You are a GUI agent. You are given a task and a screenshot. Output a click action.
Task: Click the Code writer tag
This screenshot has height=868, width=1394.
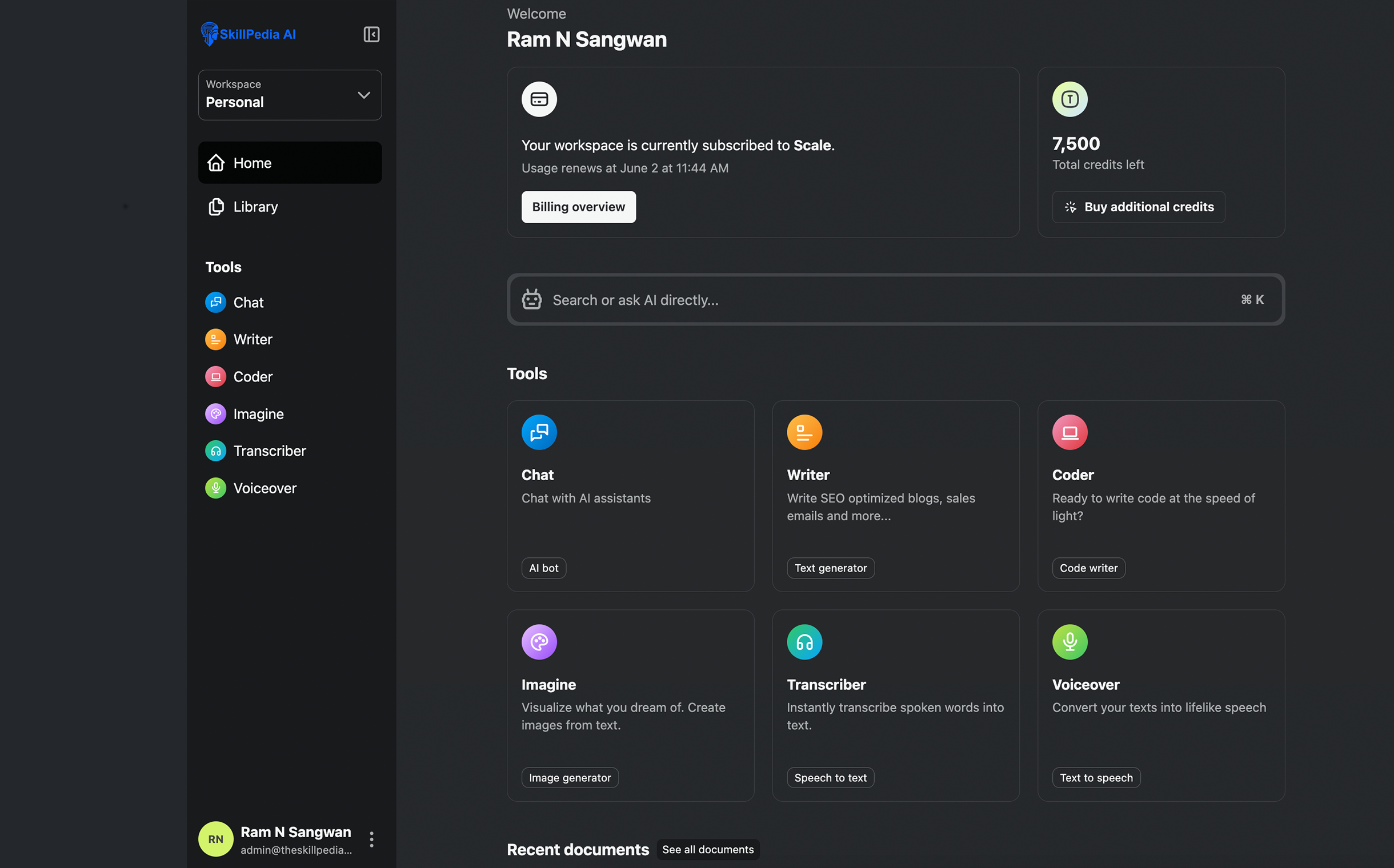click(1088, 568)
